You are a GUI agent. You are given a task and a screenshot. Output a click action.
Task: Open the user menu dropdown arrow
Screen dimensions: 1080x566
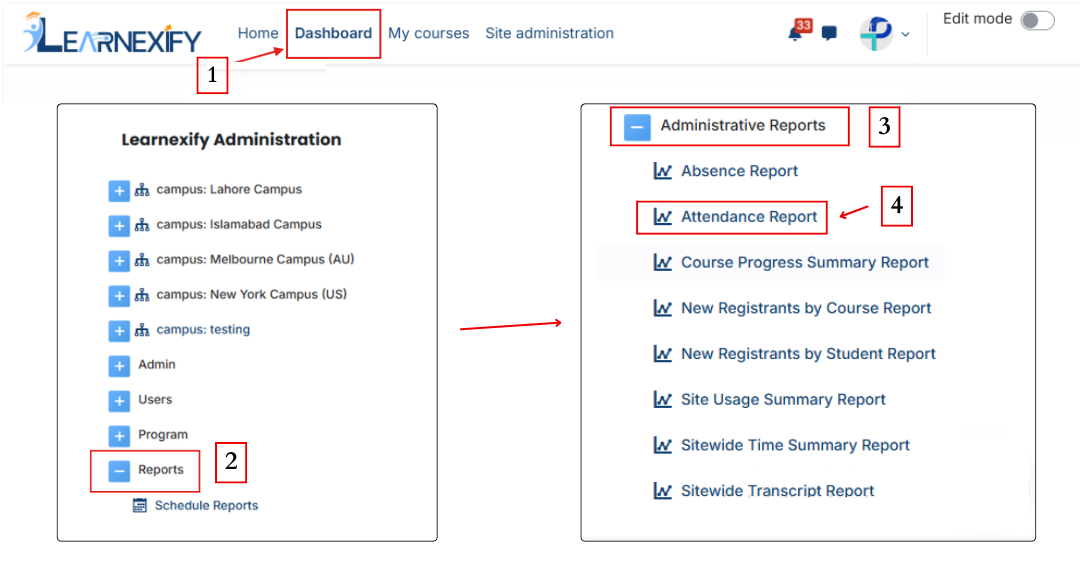[905, 34]
